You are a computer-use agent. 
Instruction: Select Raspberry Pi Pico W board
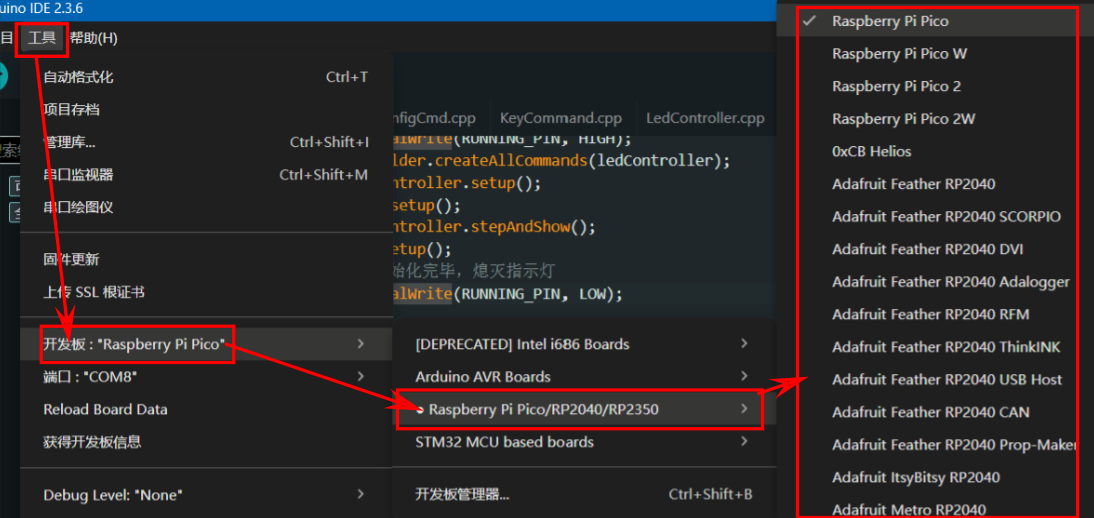pyautogui.click(x=935, y=54)
